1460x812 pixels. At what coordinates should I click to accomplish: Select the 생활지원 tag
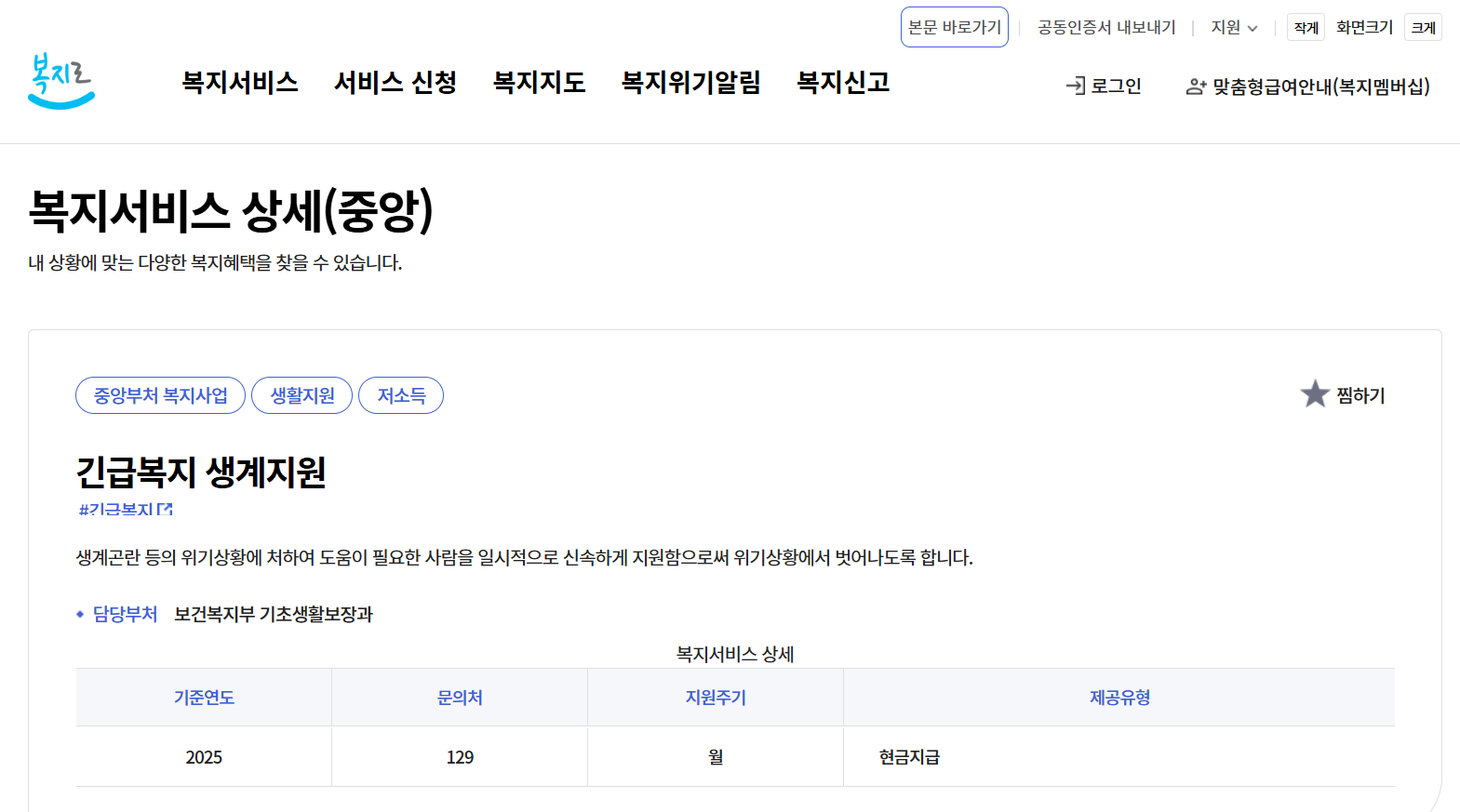pos(301,395)
